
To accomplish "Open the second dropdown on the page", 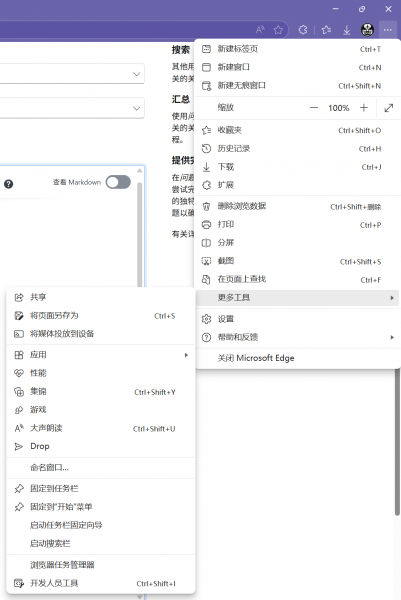I will click(x=72, y=108).
